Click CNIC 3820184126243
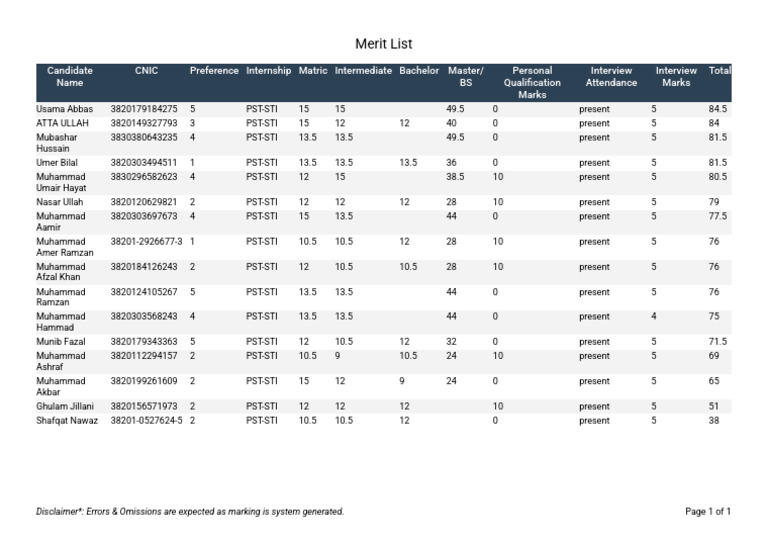Viewport: 768px width, 543px height. [x=144, y=267]
